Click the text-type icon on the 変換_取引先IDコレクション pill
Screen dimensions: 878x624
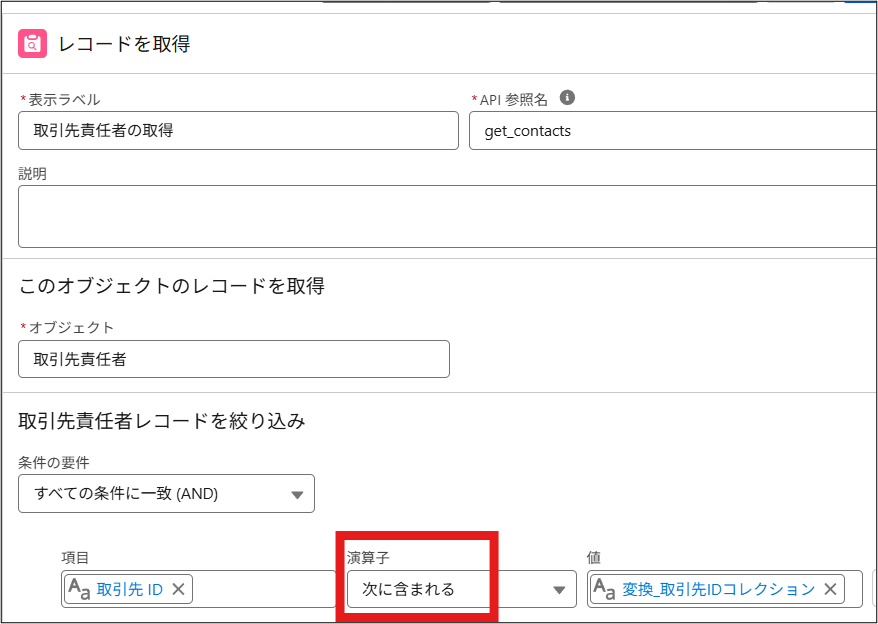click(x=604, y=589)
